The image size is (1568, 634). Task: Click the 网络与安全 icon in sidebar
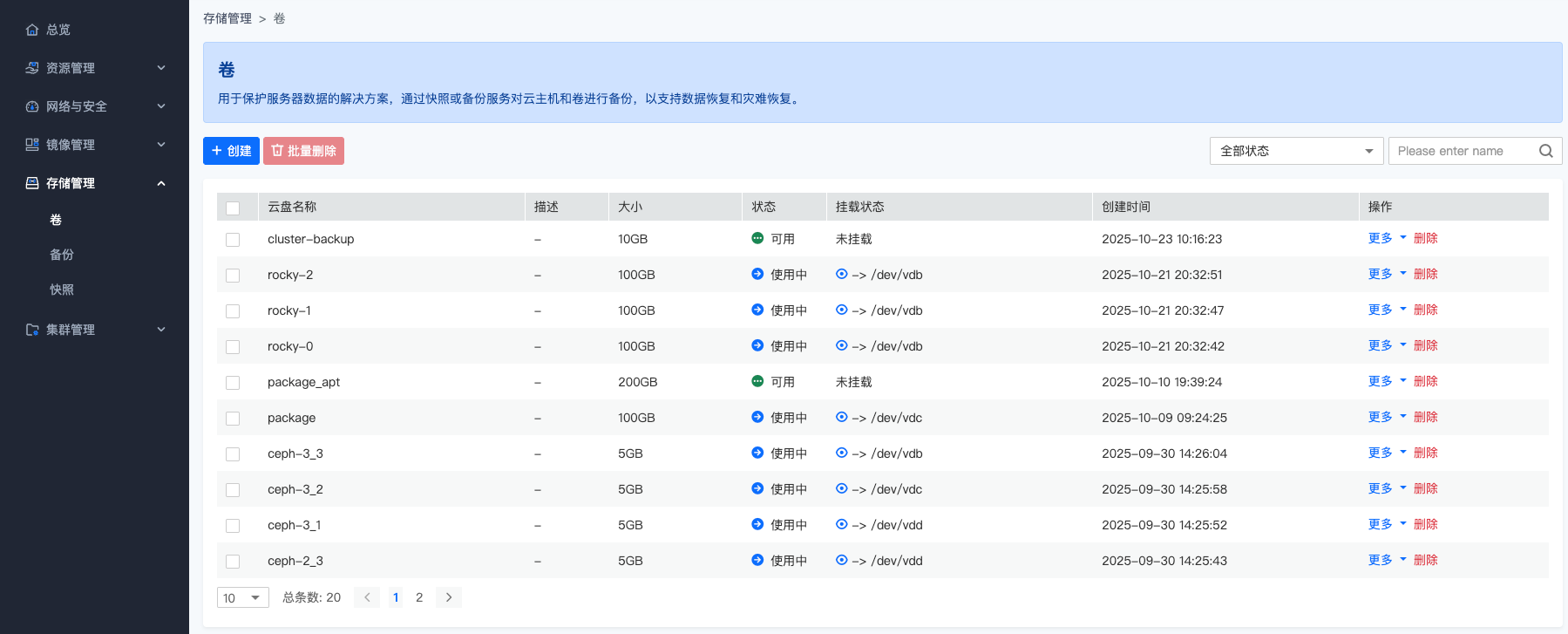(32, 106)
